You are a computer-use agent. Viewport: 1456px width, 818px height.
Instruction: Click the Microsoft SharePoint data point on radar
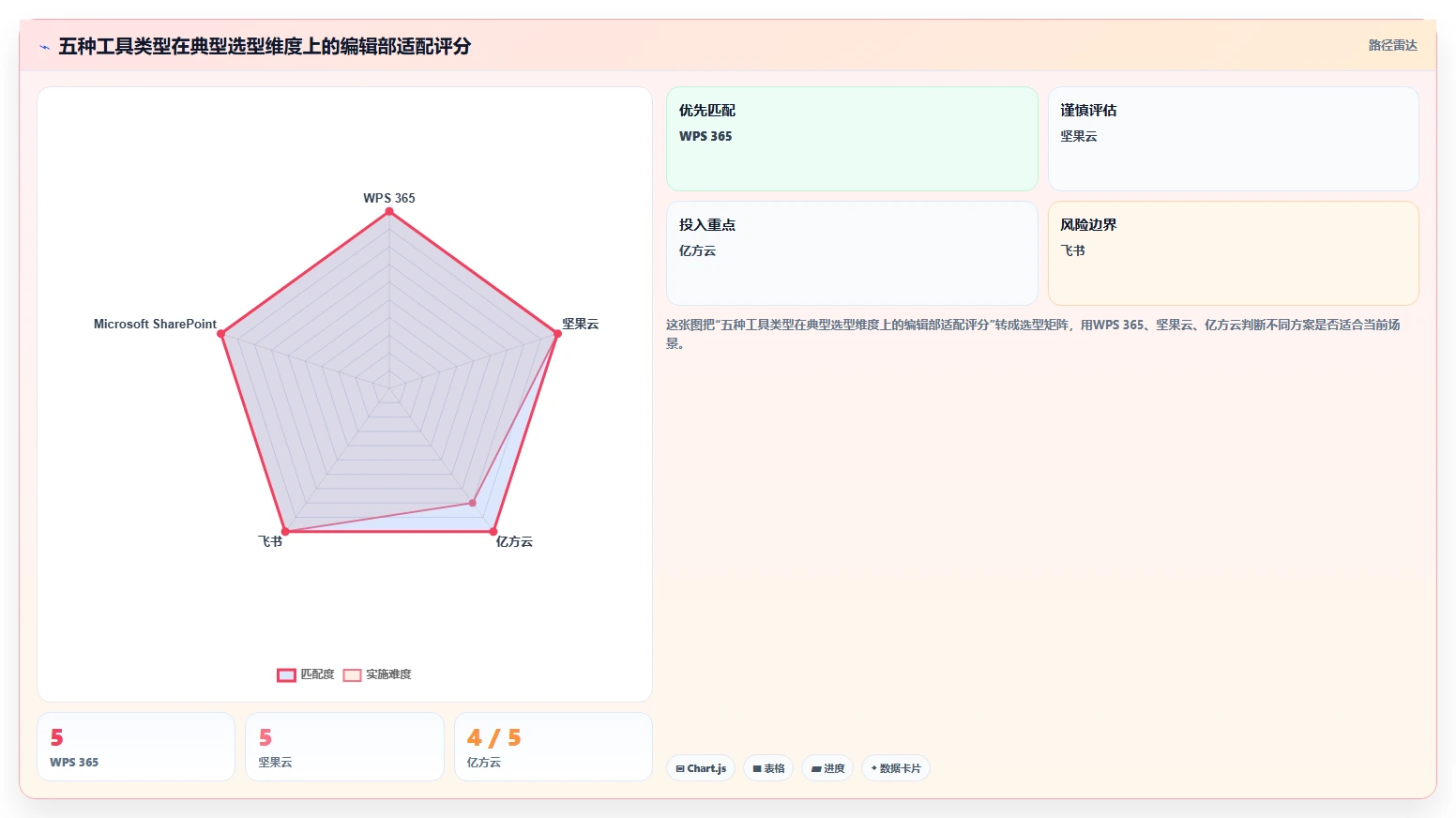tap(221, 334)
